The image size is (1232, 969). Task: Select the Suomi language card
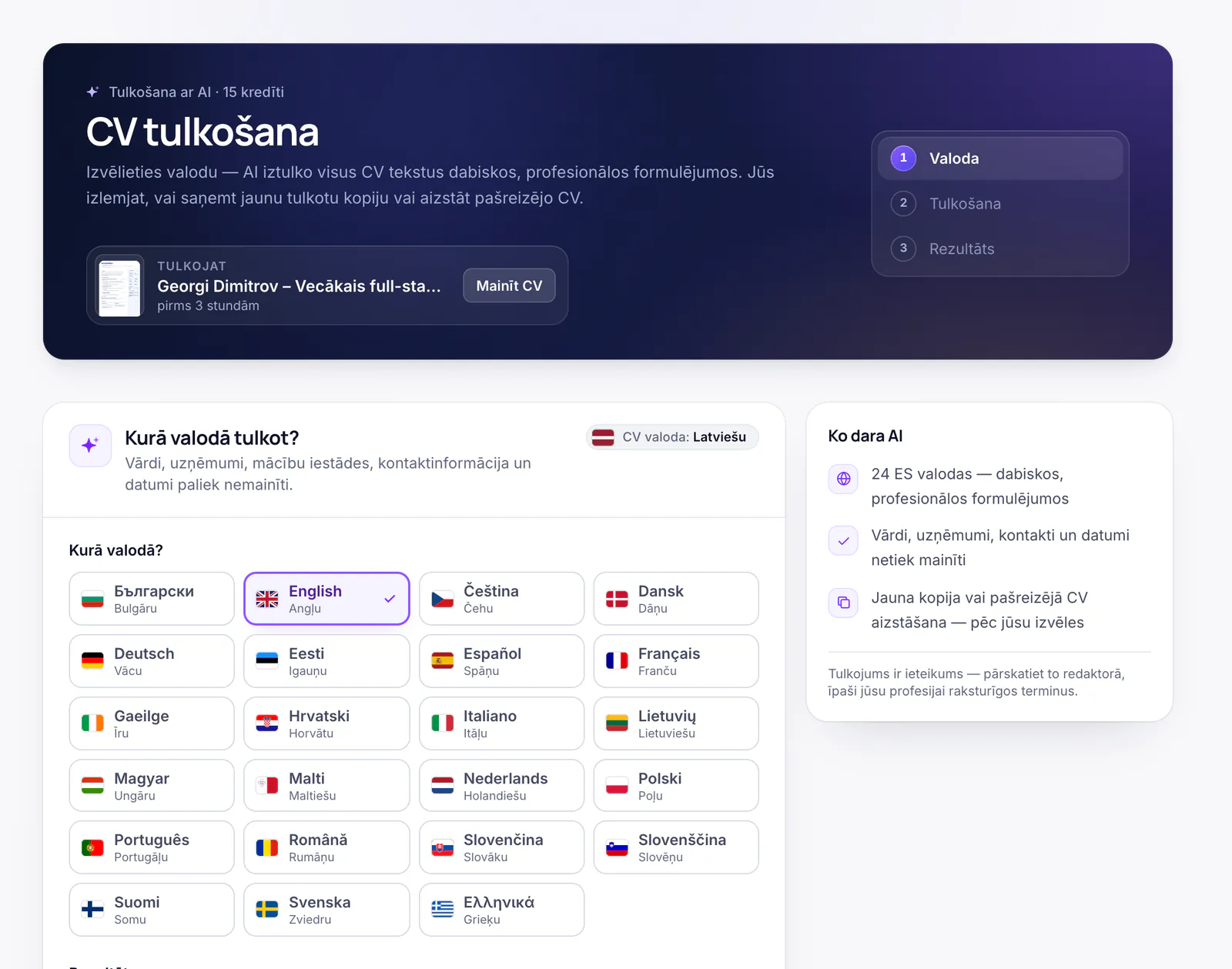click(x=152, y=910)
